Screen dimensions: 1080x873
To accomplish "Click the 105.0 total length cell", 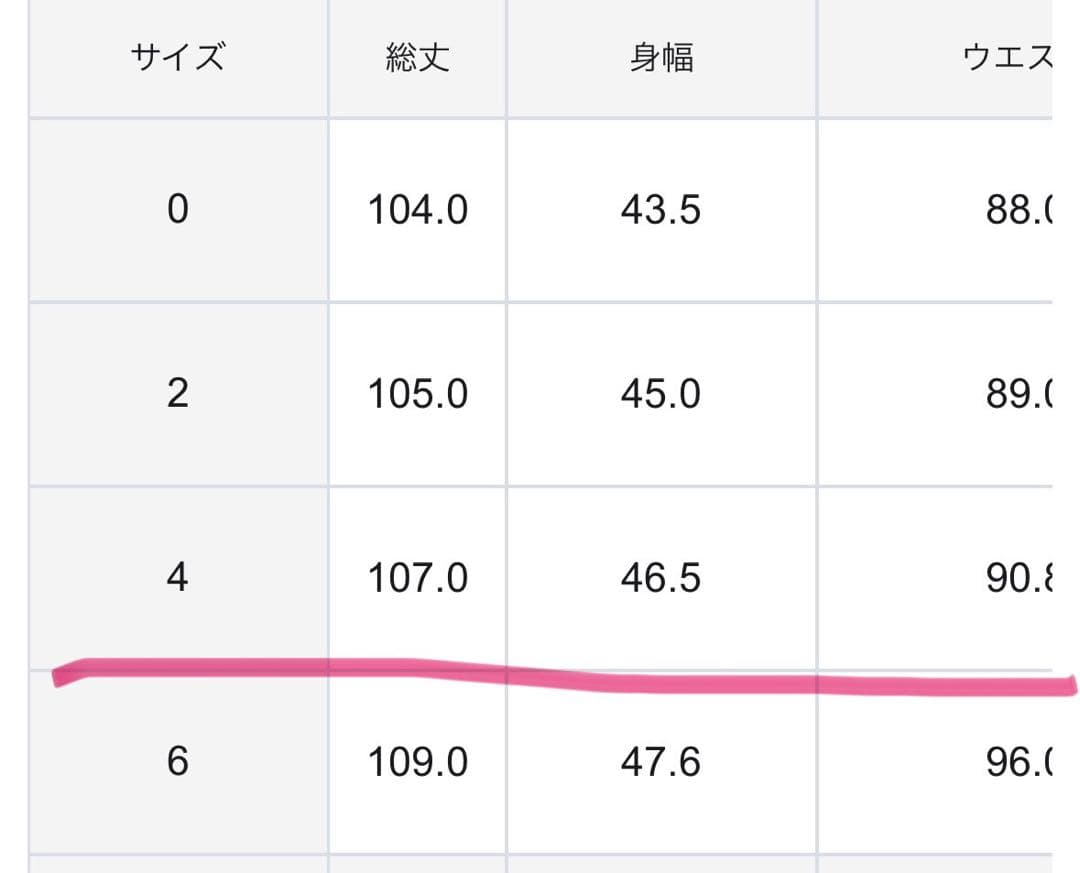I will [x=417, y=394].
